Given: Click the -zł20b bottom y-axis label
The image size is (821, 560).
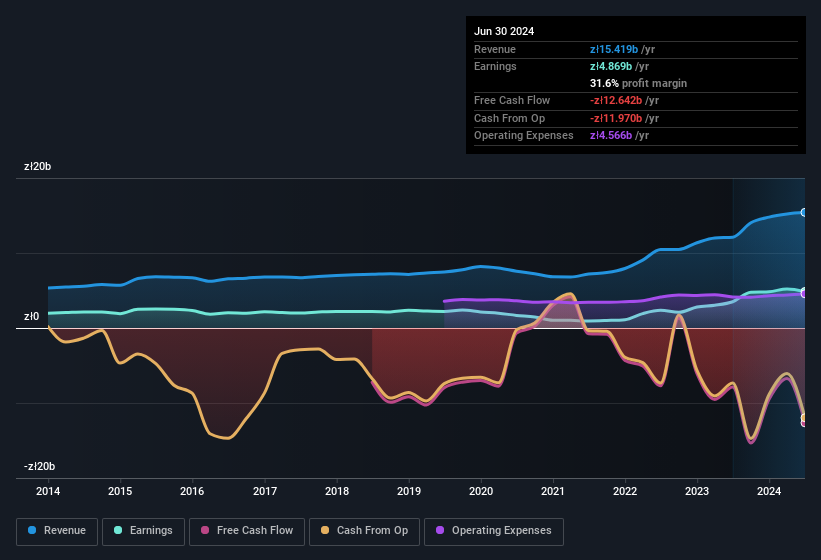Looking at the screenshot, I should [39, 467].
